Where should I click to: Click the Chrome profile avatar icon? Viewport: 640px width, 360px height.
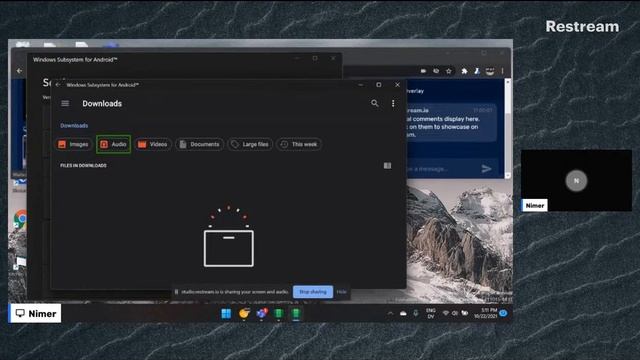tap(490, 71)
